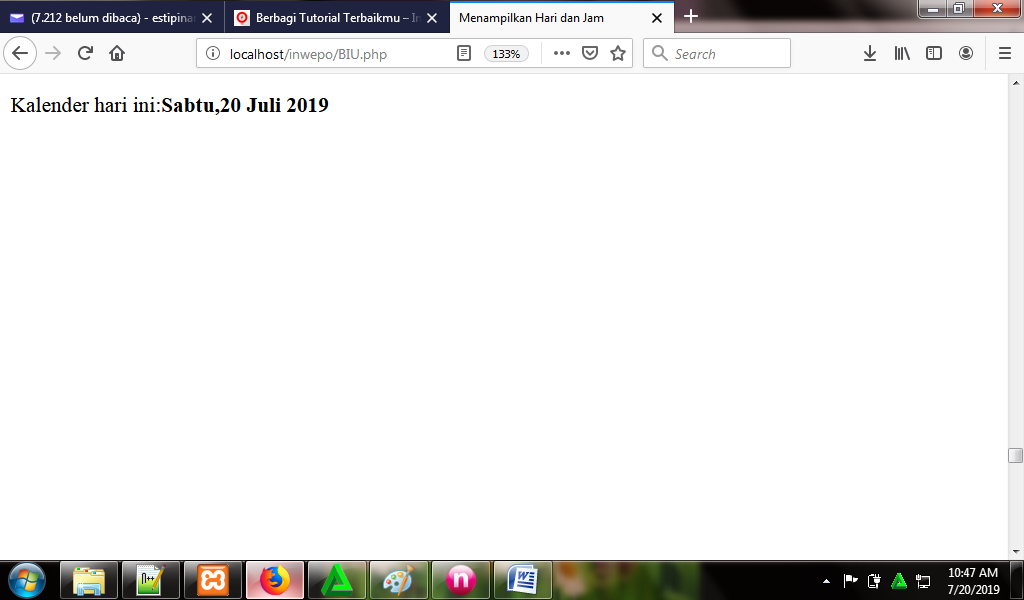Open the page actions three-dot menu
The width and height of the screenshot is (1024, 600).
561,54
